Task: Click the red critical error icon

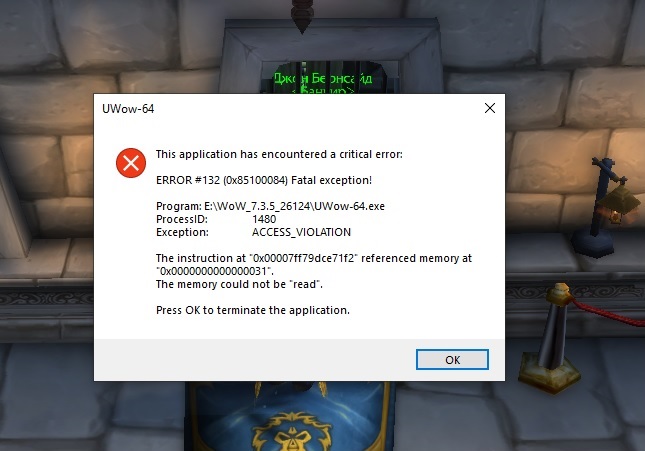Action: point(131,163)
